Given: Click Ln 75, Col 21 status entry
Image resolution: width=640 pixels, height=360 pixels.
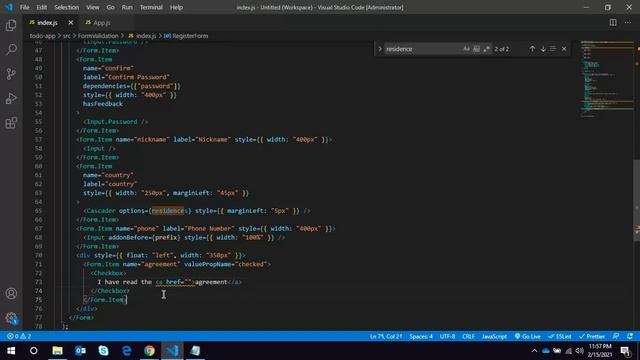Looking at the screenshot, I should tap(386, 336).
